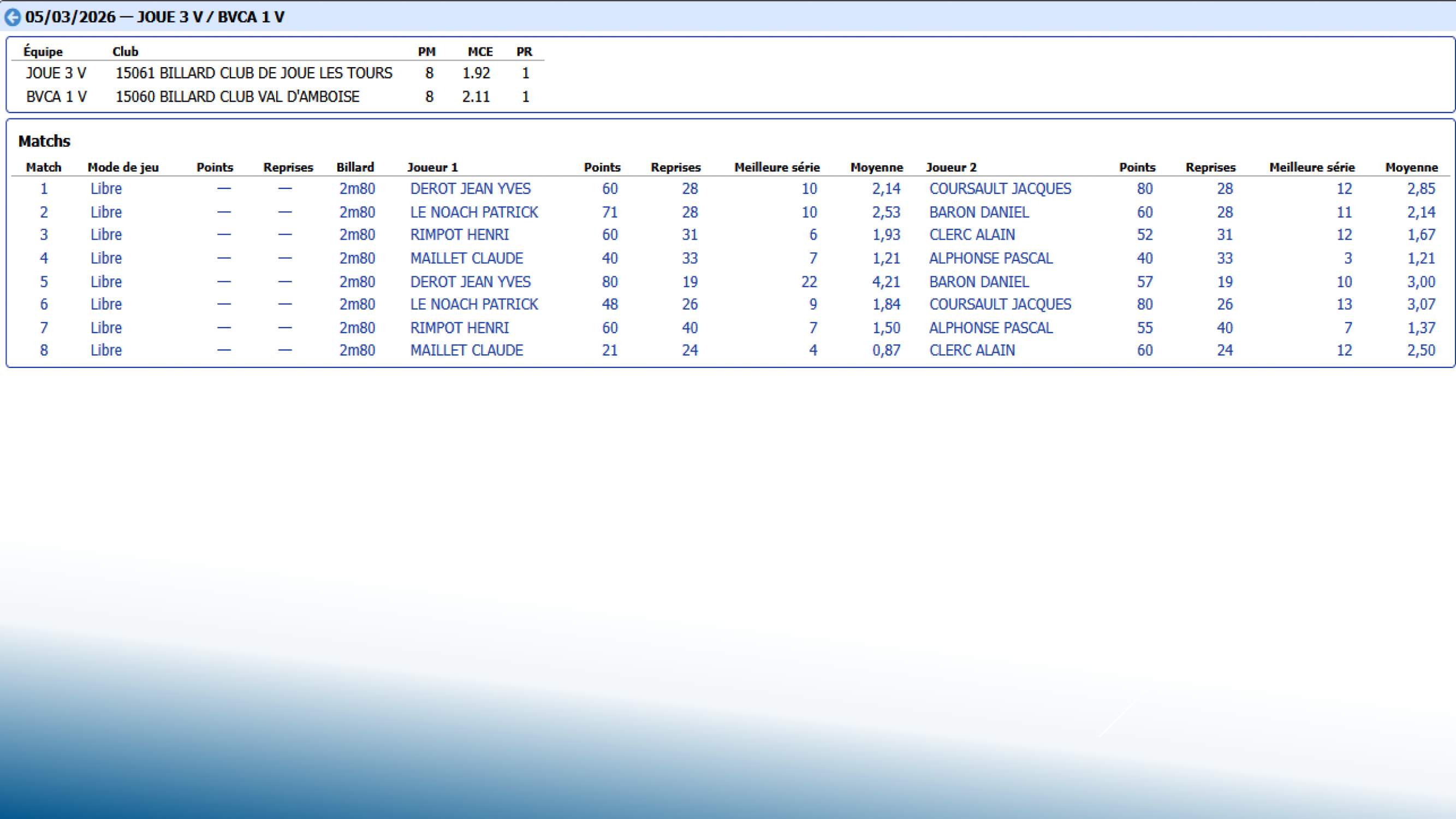
Task: Open match 1 details
Action: click(x=44, y=188)
